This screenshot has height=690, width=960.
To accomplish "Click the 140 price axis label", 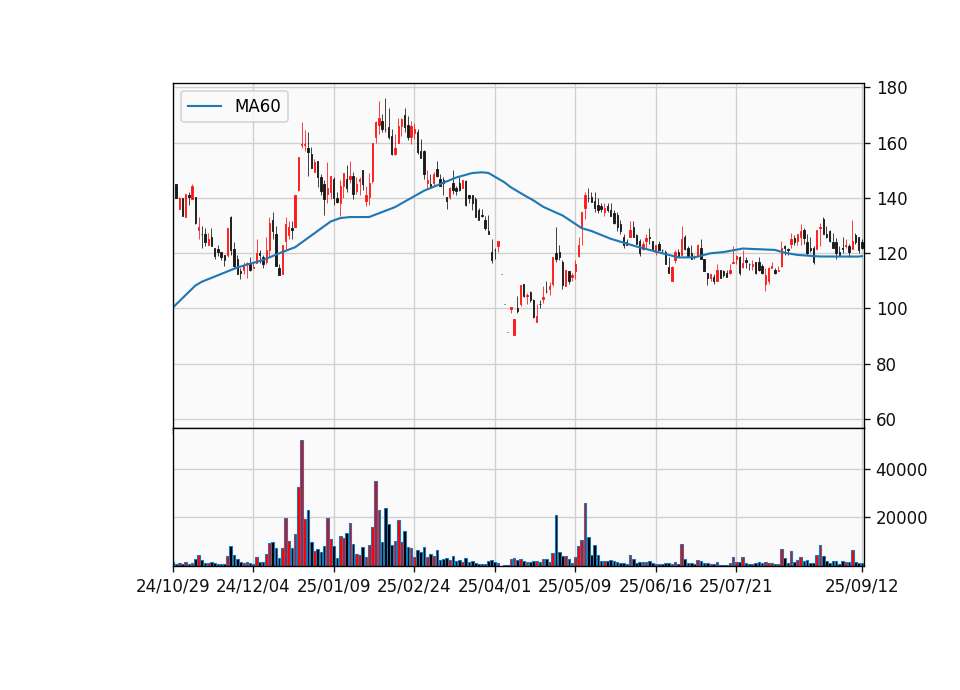I will pyautogui.click(x=892, y=199).
